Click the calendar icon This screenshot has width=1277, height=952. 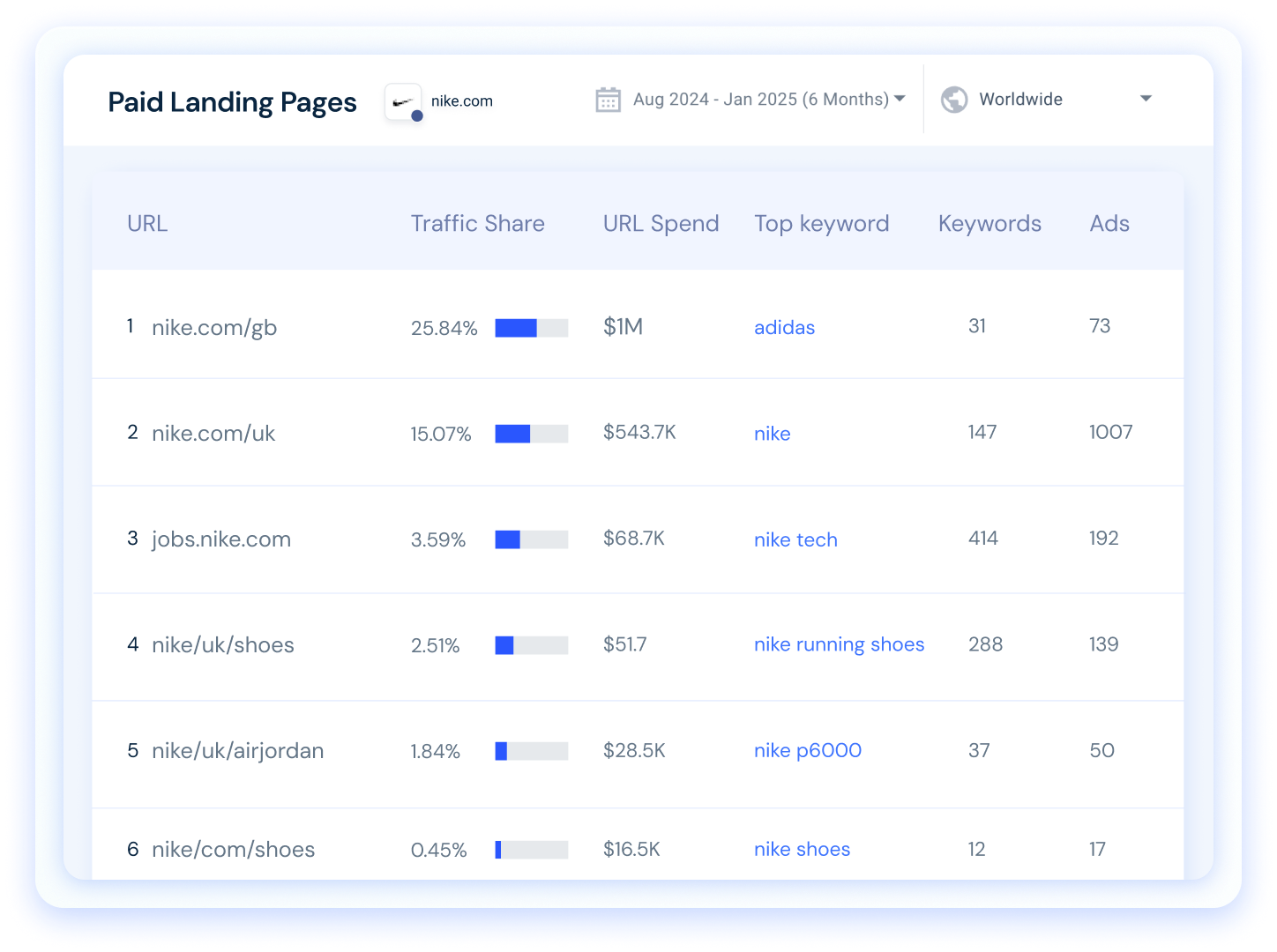609,100
